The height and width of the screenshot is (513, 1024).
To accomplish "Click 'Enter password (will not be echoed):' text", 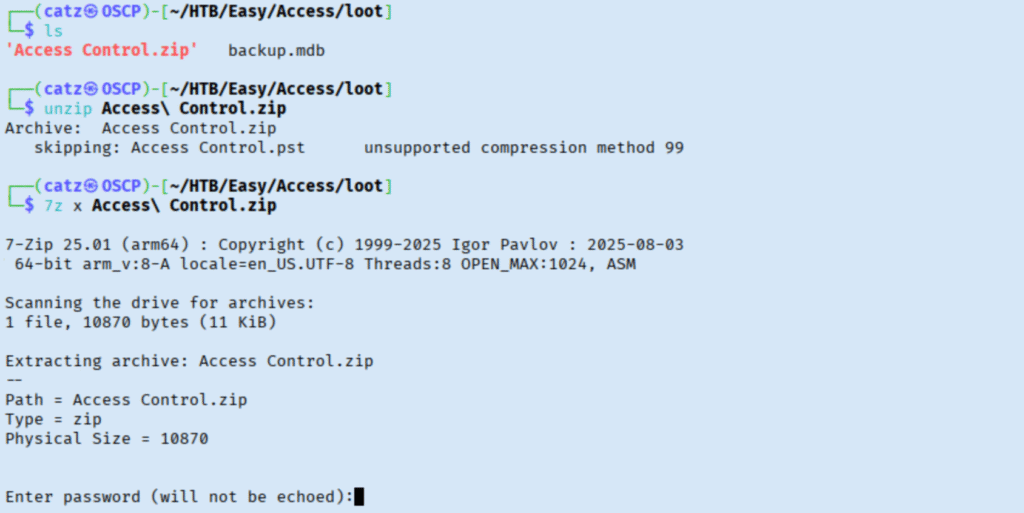I will click(x=180, y=497).
